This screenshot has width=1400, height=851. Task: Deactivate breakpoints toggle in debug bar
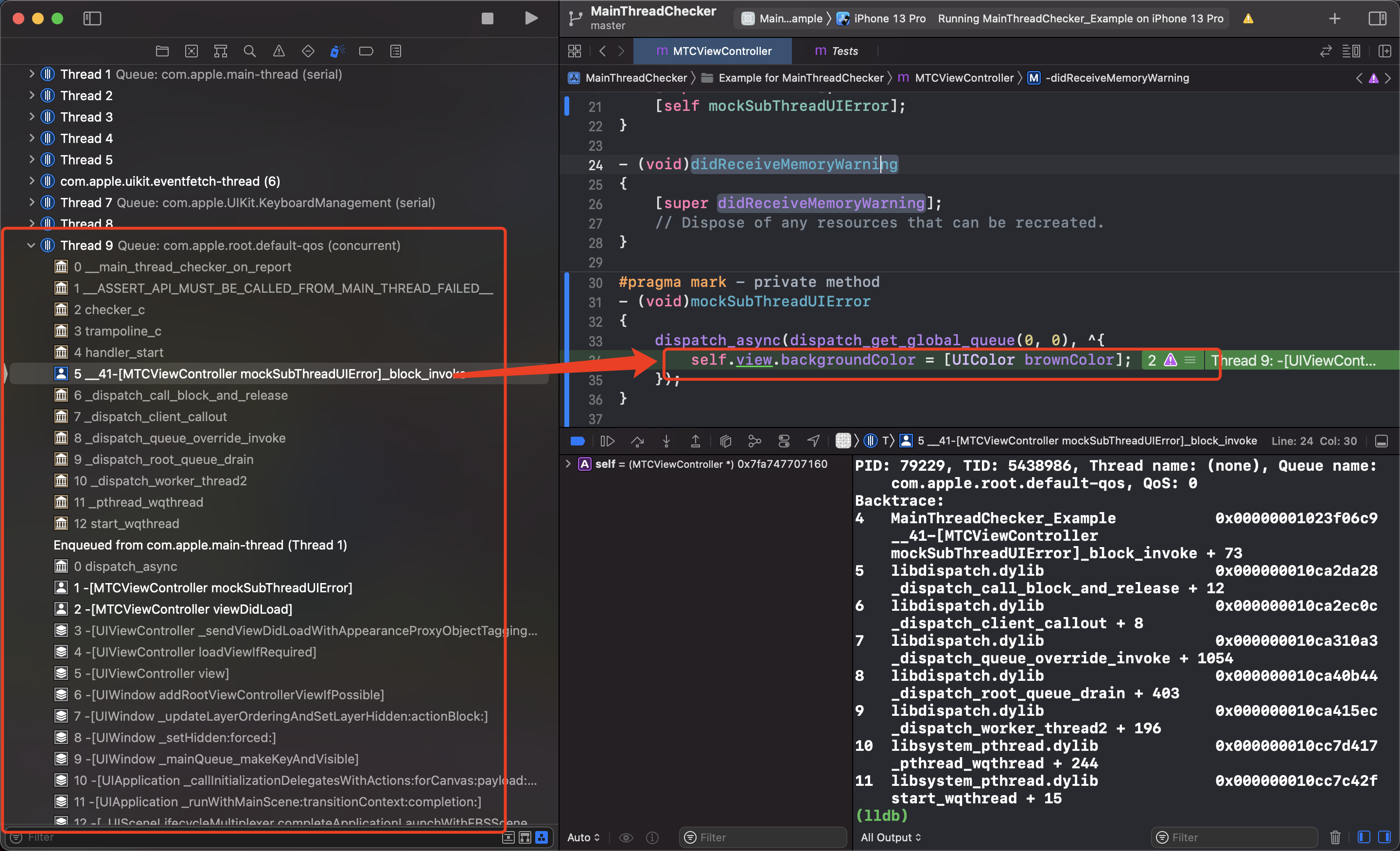(x=577, y=441)
